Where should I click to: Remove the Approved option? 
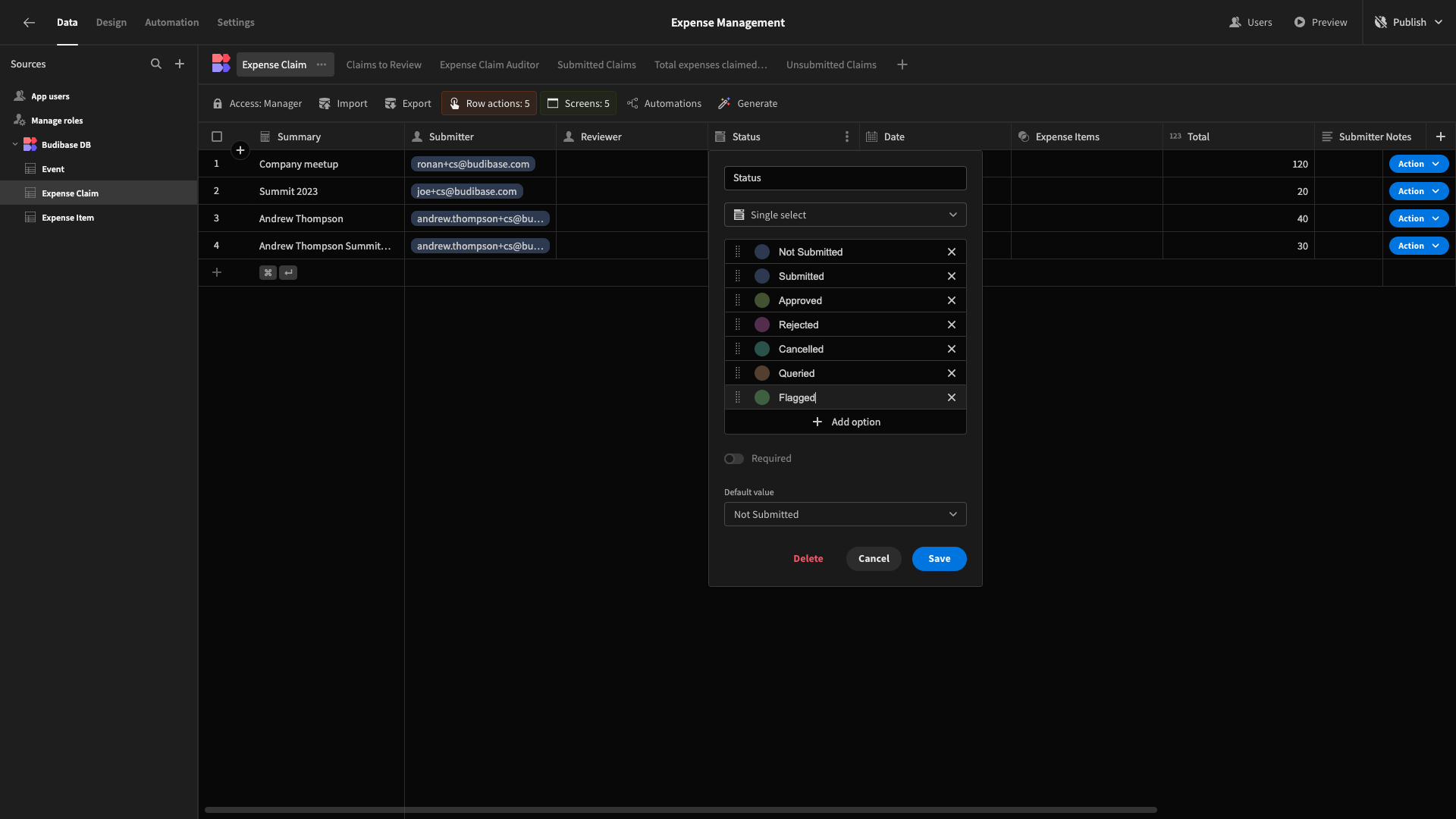click(952, 300)
